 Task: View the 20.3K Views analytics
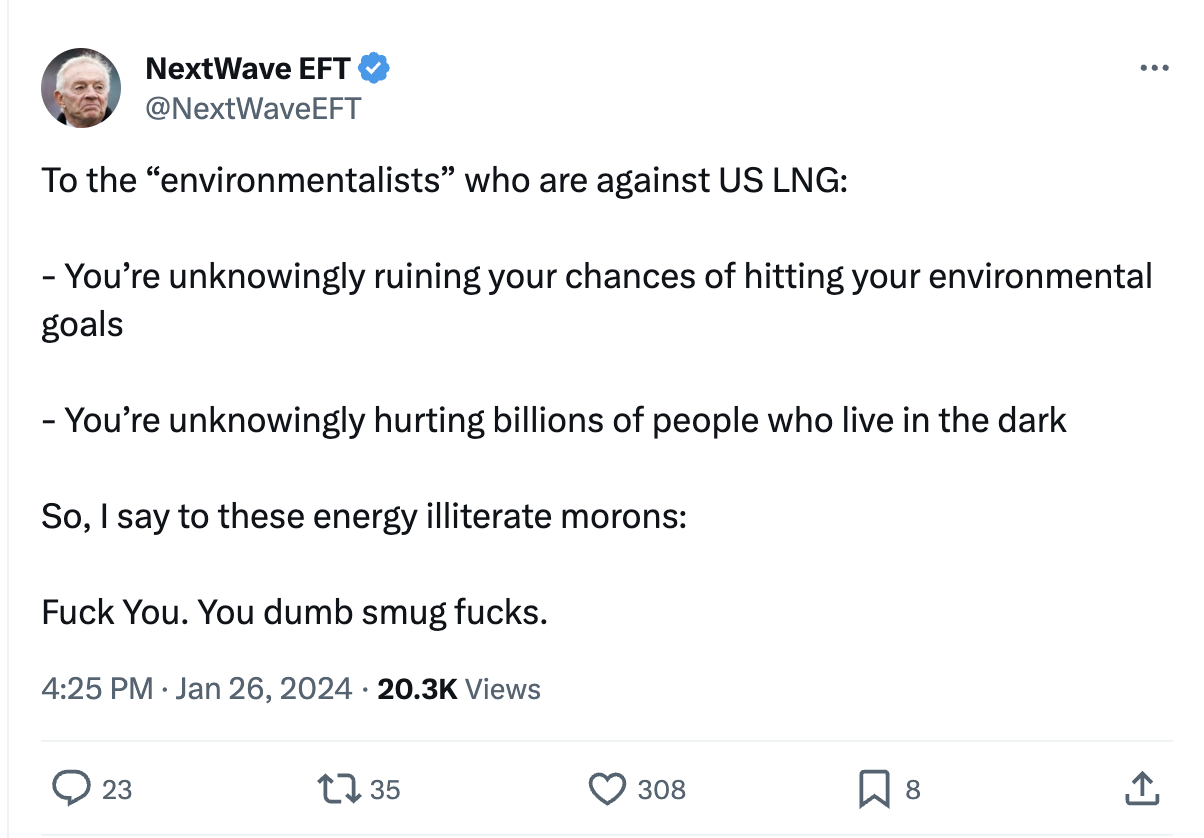click(x=459, y=689)
